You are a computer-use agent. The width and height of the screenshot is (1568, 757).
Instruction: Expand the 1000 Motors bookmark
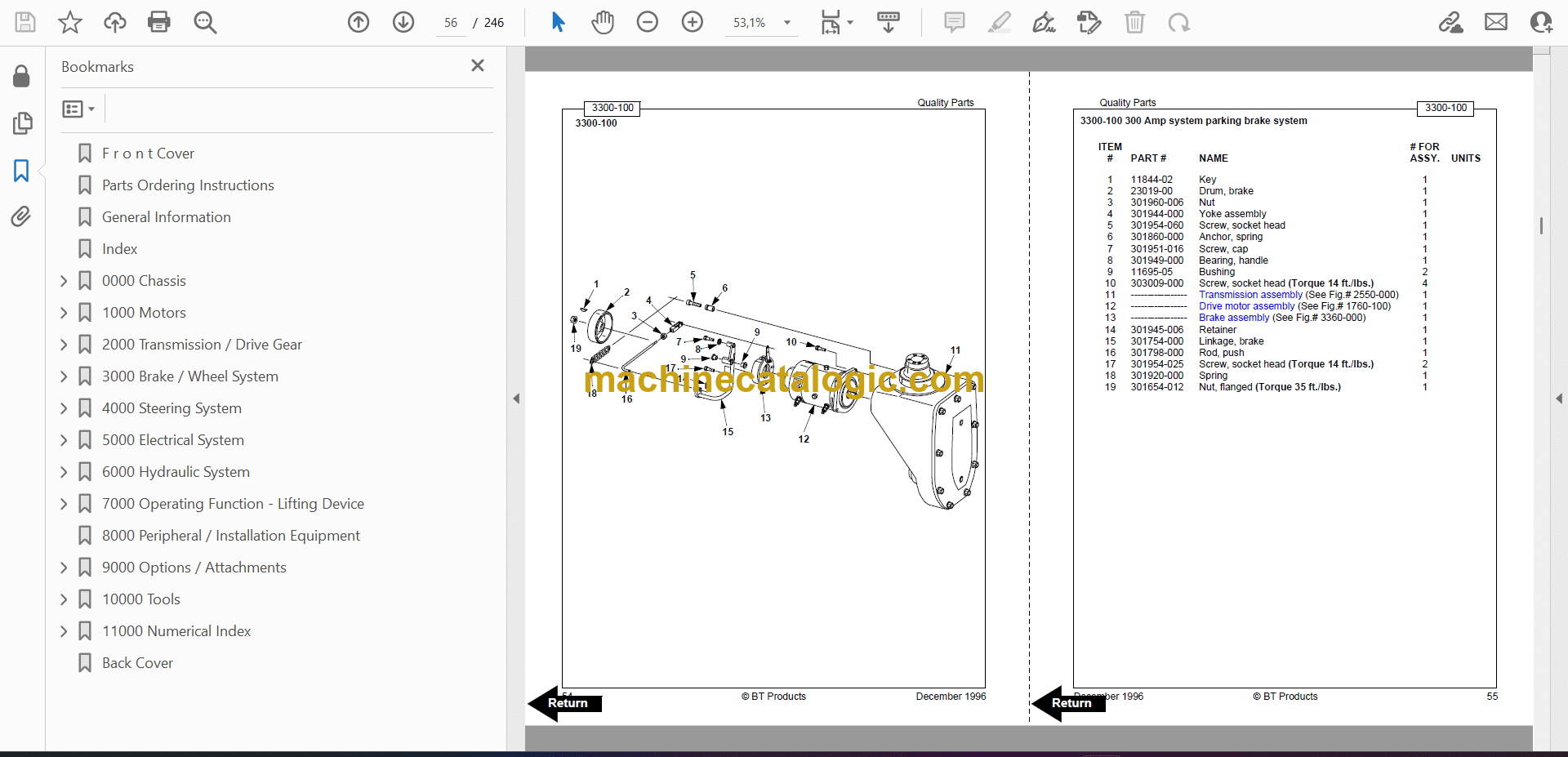click(x=64, y=313)
